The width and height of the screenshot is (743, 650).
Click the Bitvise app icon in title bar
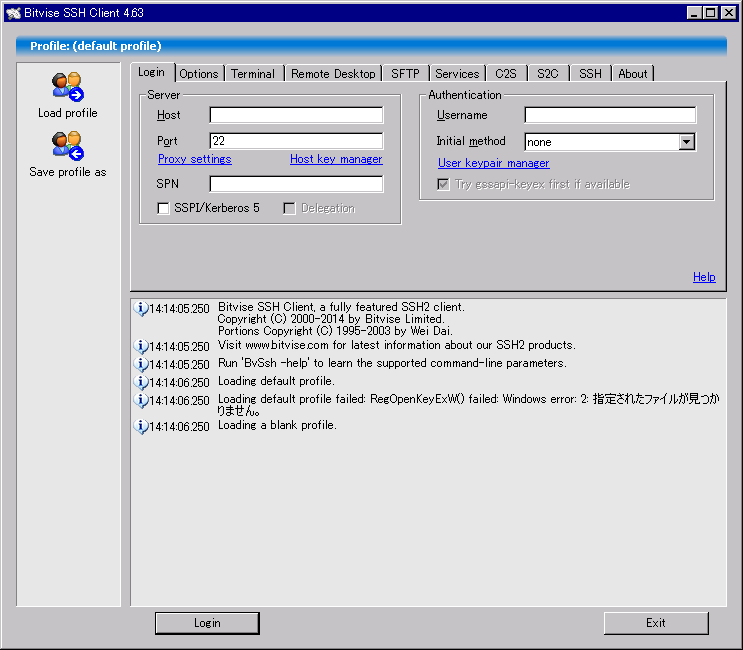13,13
